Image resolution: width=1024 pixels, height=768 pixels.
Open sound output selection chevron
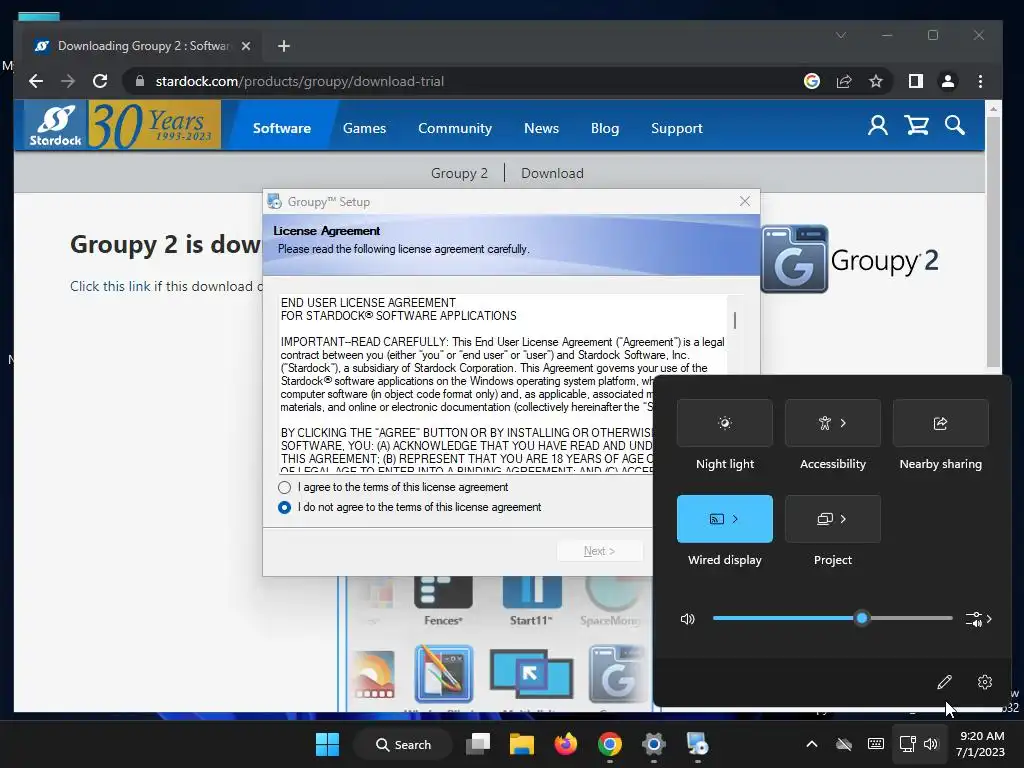click(979, 618)
